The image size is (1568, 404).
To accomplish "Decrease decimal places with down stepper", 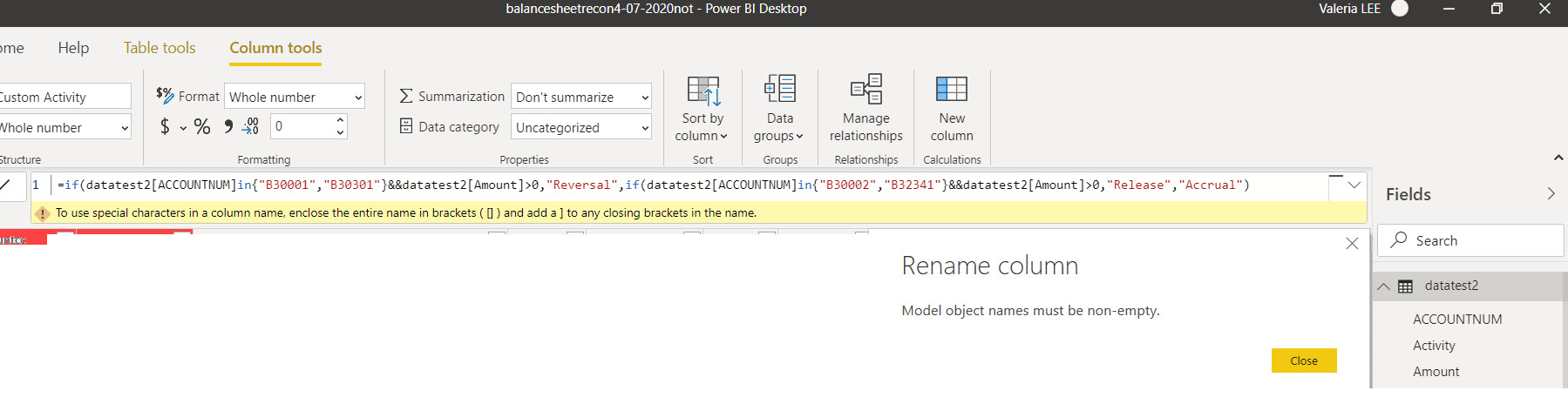I will pos(340,133).
